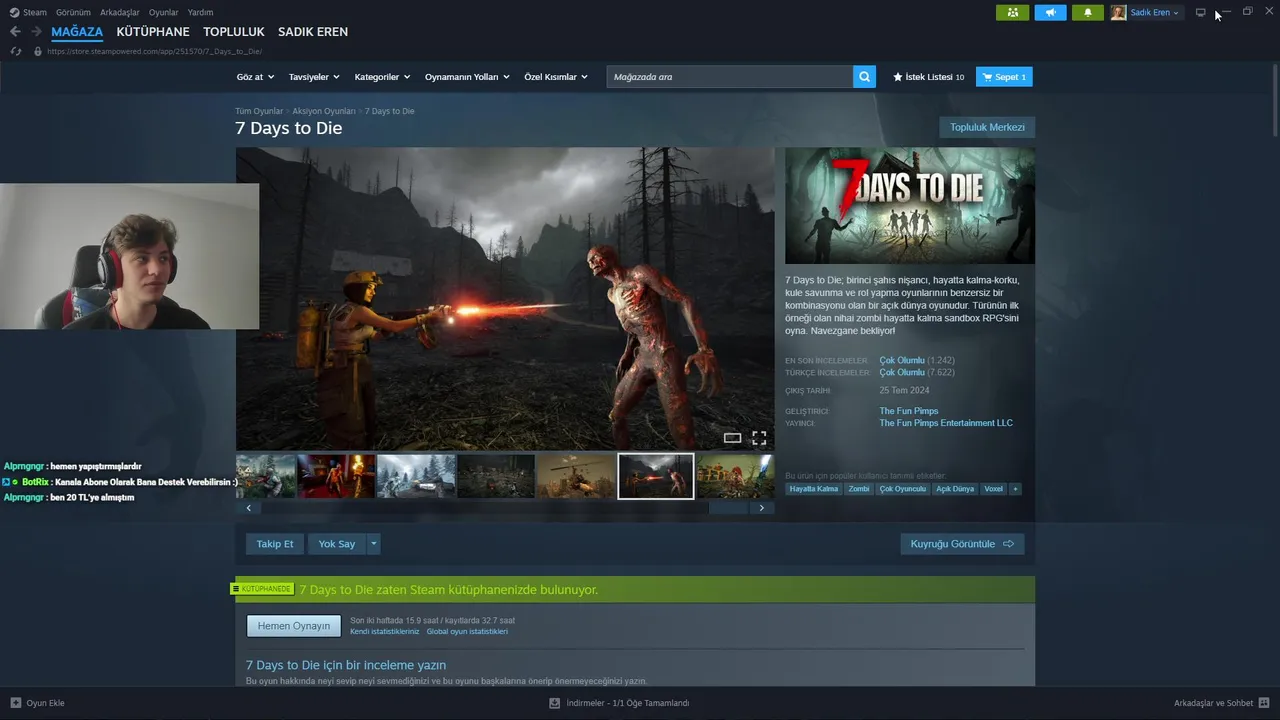This screenshot has width=1280, height=720.
Task: Click the store URL address text
Action: click(154, 51)
